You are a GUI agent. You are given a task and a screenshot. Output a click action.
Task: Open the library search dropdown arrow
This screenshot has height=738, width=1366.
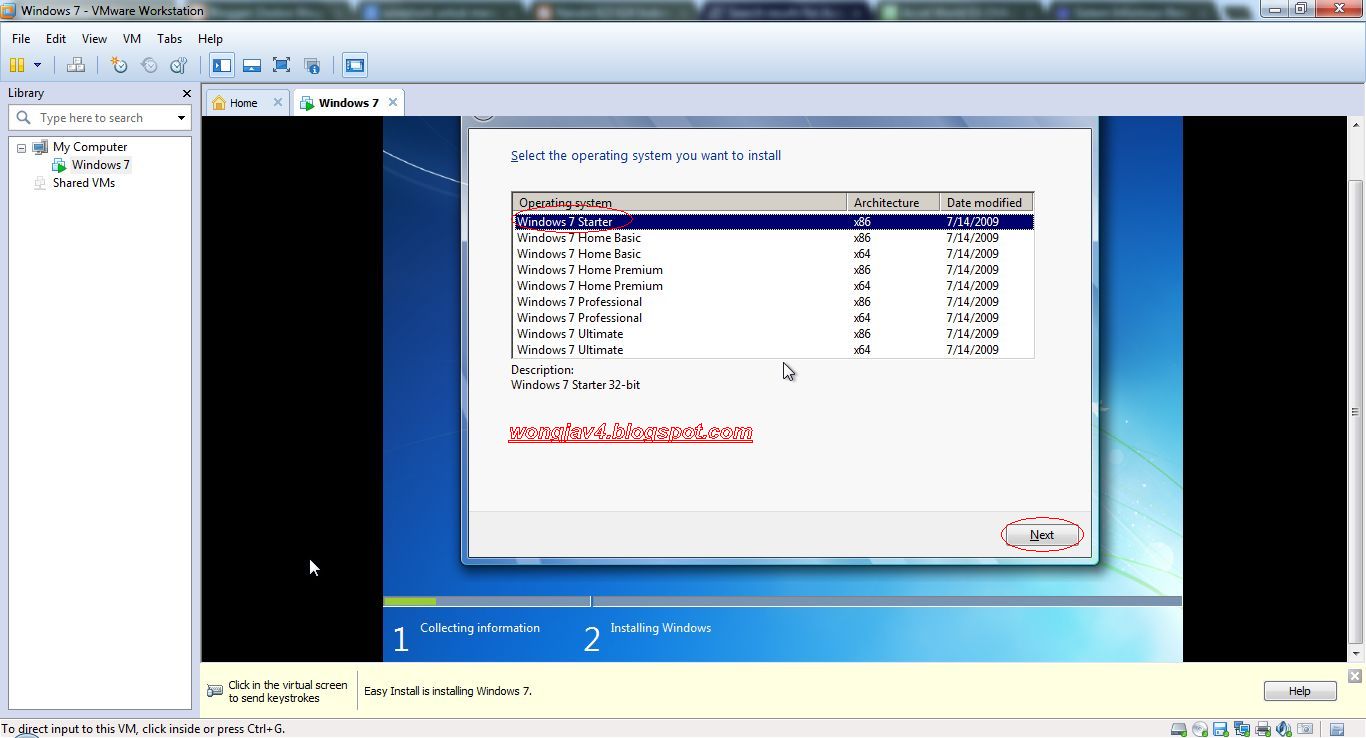pos(181,118)
